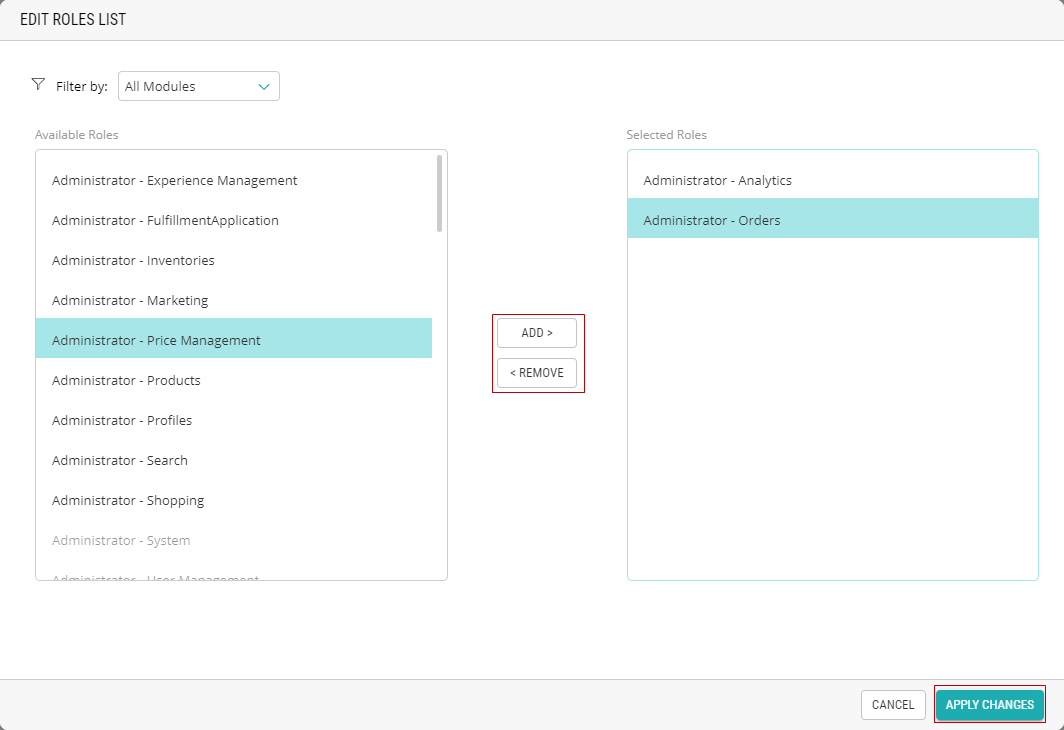1064x730 pixels.
Task: Click highlighted Administrator - Price Management role
Action: (x=156, y=341)
